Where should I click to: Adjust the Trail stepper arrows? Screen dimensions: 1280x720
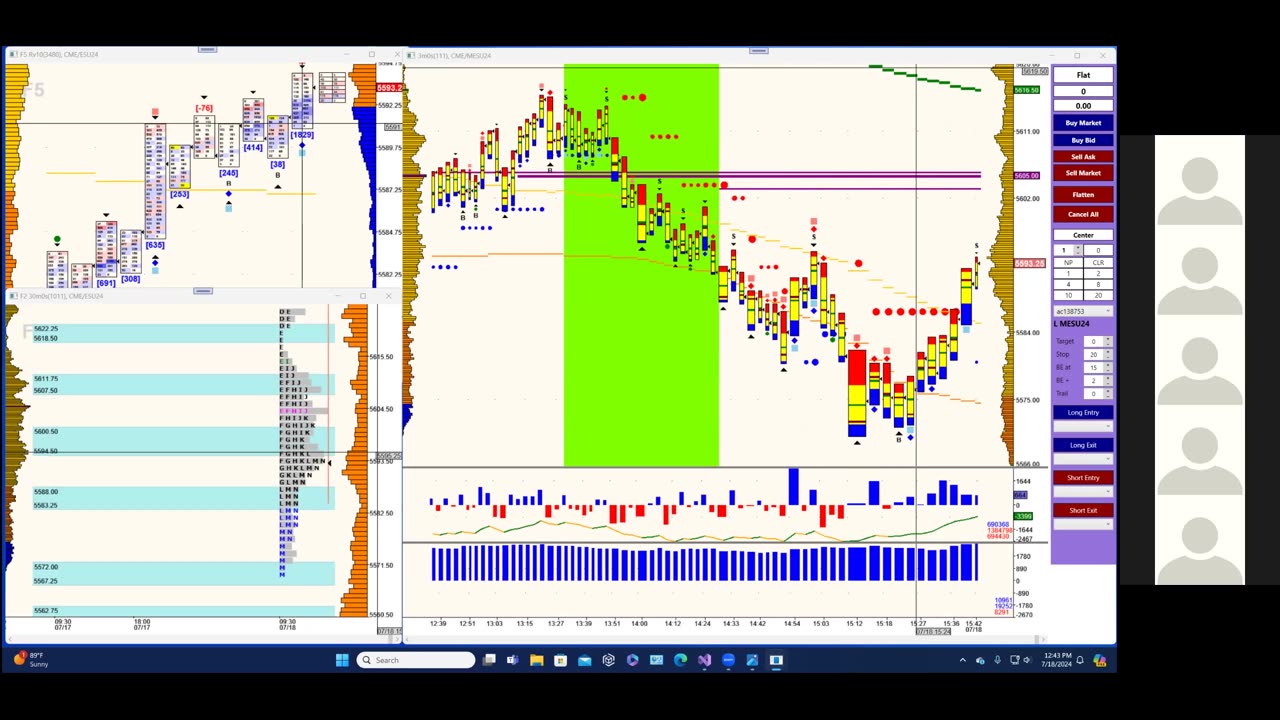point(1108,393)
